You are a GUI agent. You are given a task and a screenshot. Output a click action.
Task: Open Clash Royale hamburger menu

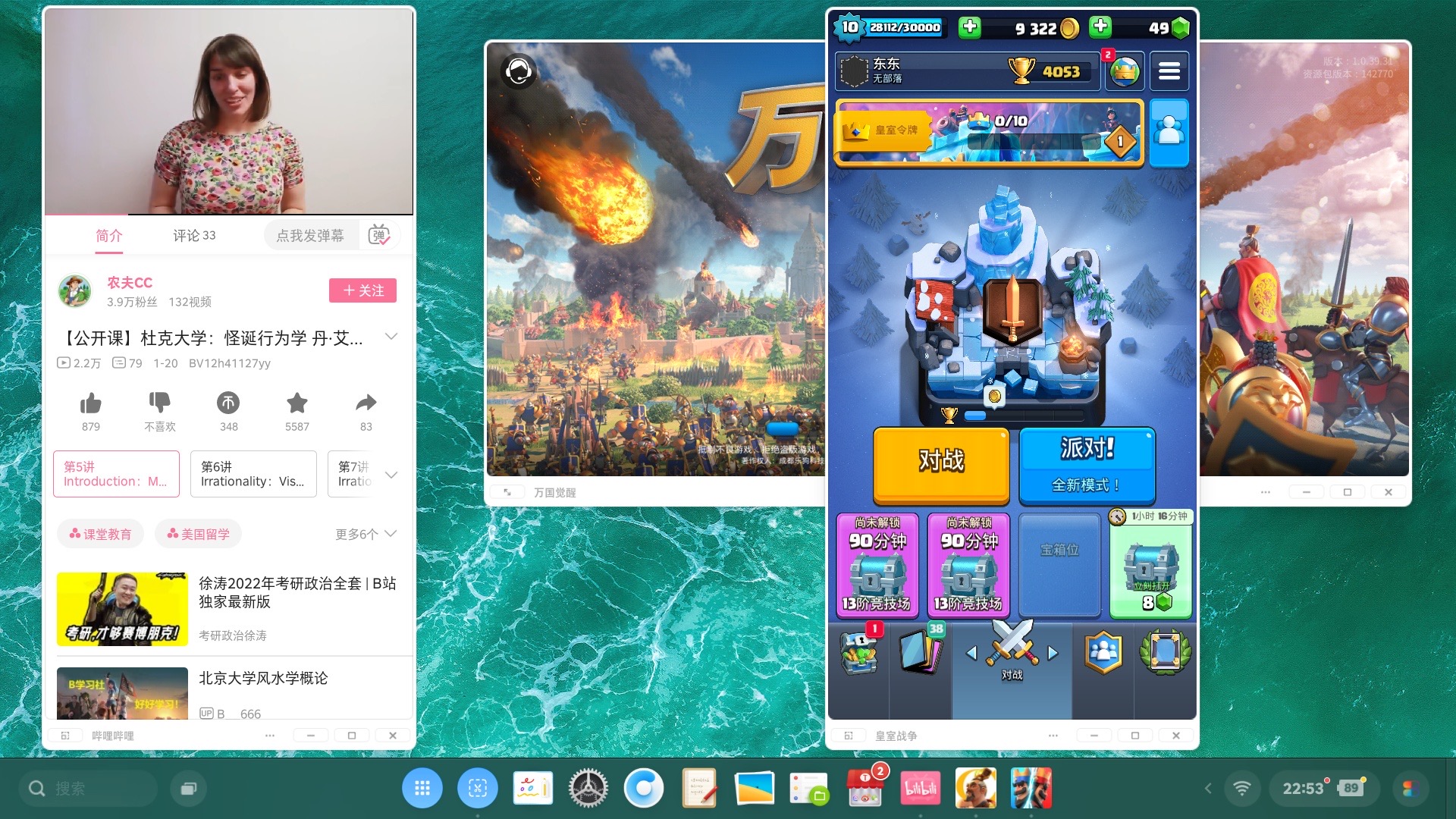click(1169, 71)
